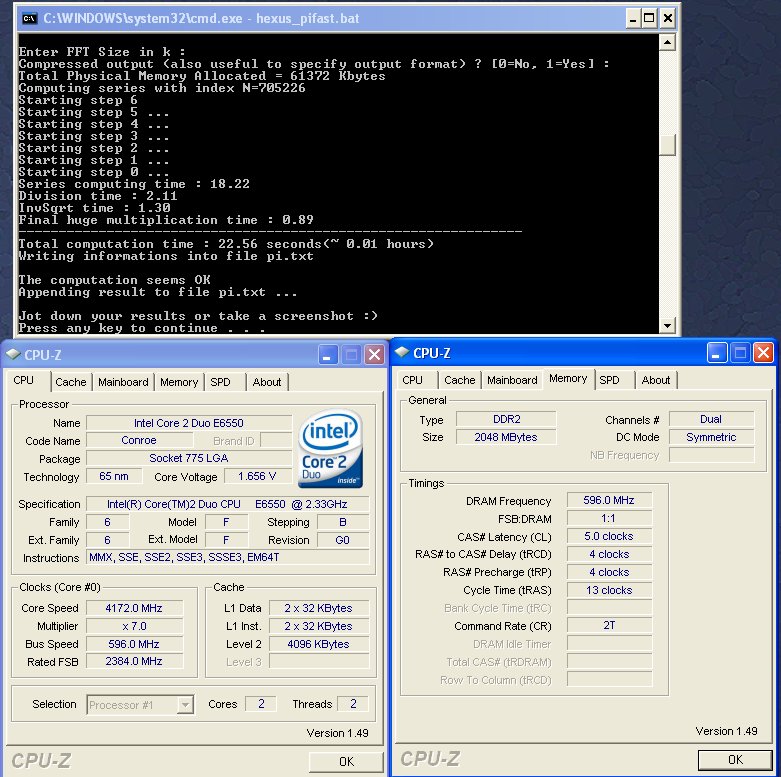The height and width of the screenshot is (777, 781).
Task: Click the Intel Core 2 Duo logo
Action: click(x=331, y=448)
